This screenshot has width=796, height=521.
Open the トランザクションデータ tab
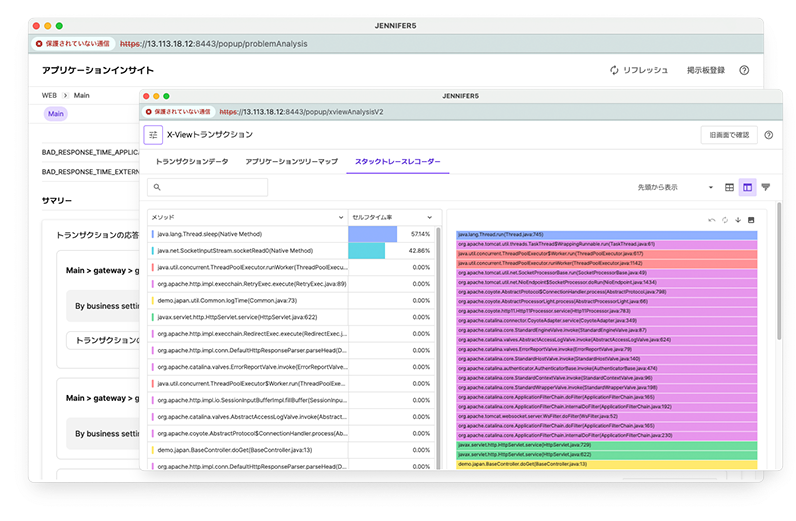pyautogui.click(x=192, y=161)
